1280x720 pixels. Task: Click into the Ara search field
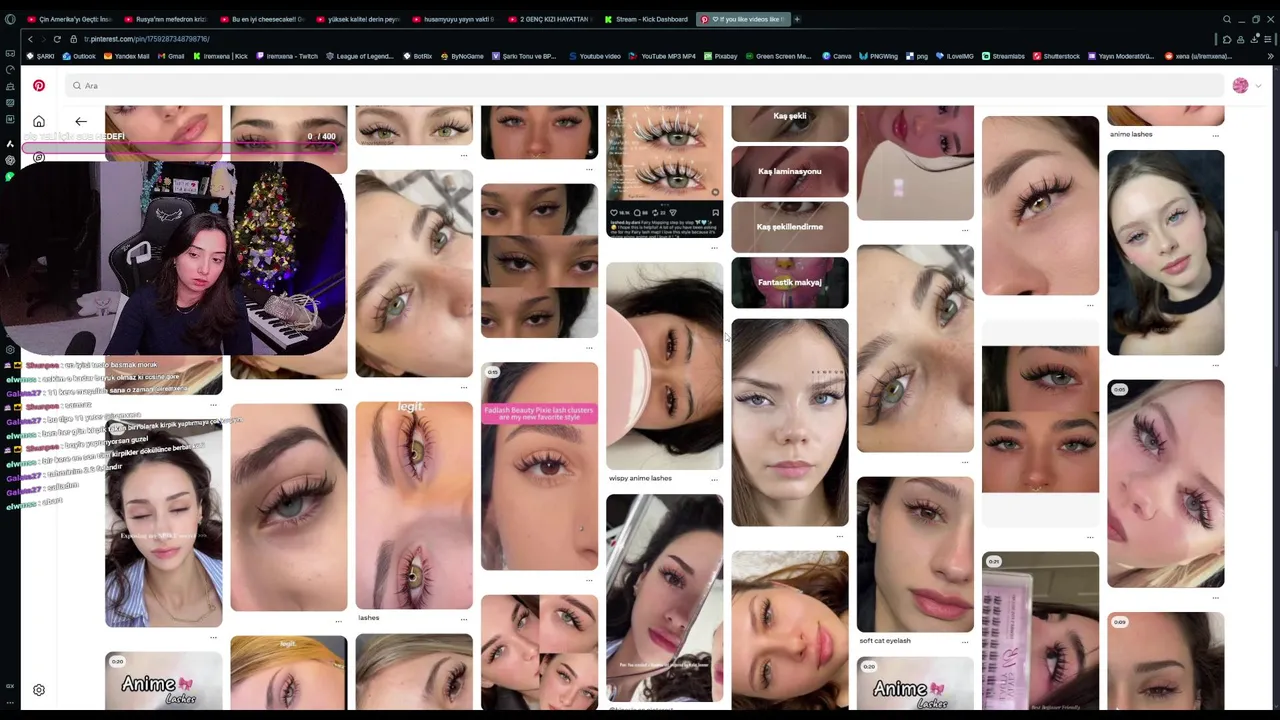tap(645, 86)
